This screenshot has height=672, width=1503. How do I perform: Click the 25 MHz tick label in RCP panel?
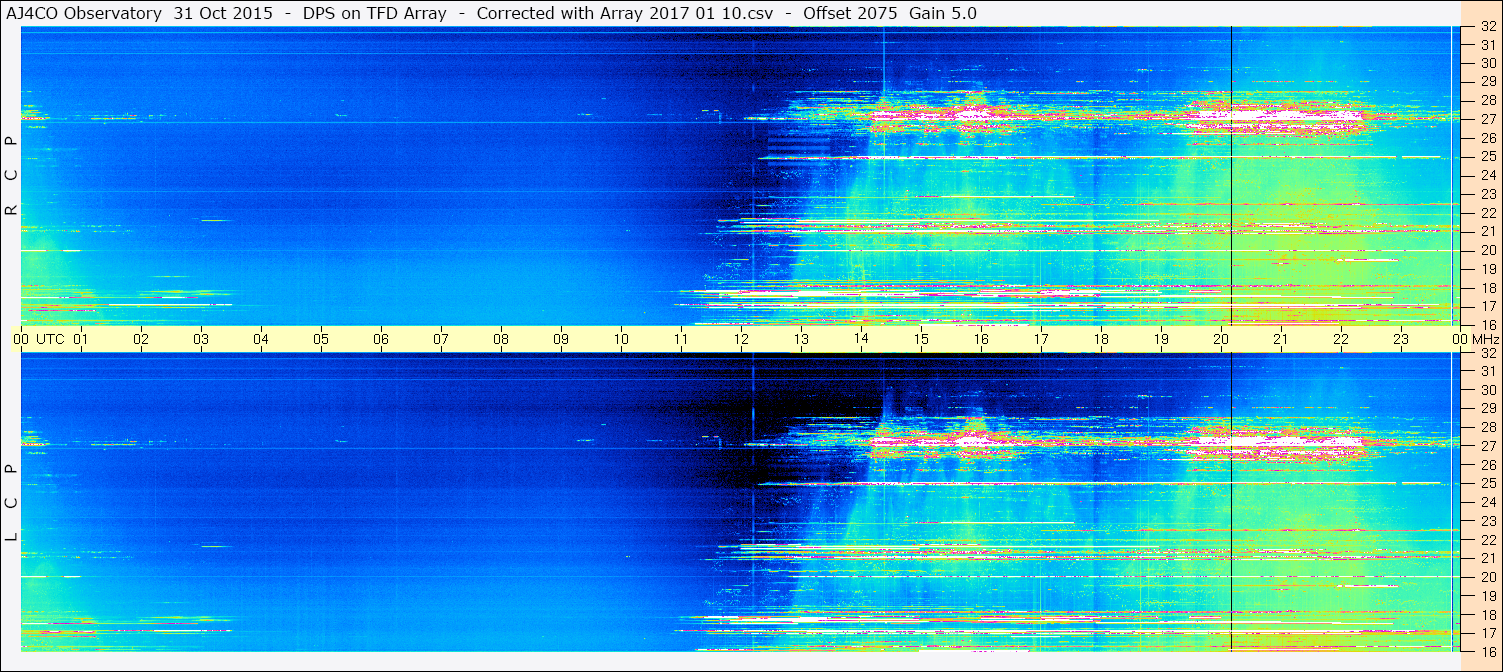1487,156
